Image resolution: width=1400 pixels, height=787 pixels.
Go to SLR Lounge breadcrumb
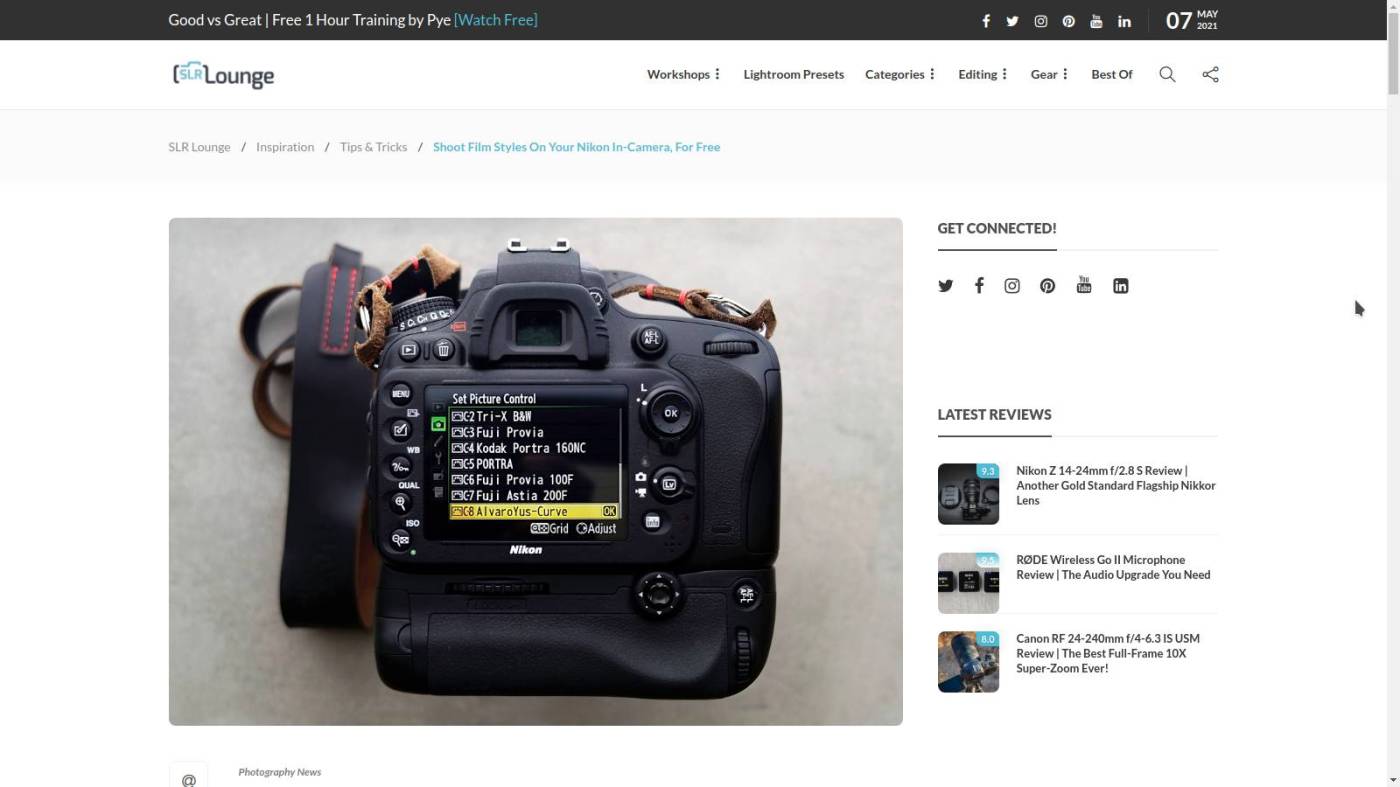point(199,147)
